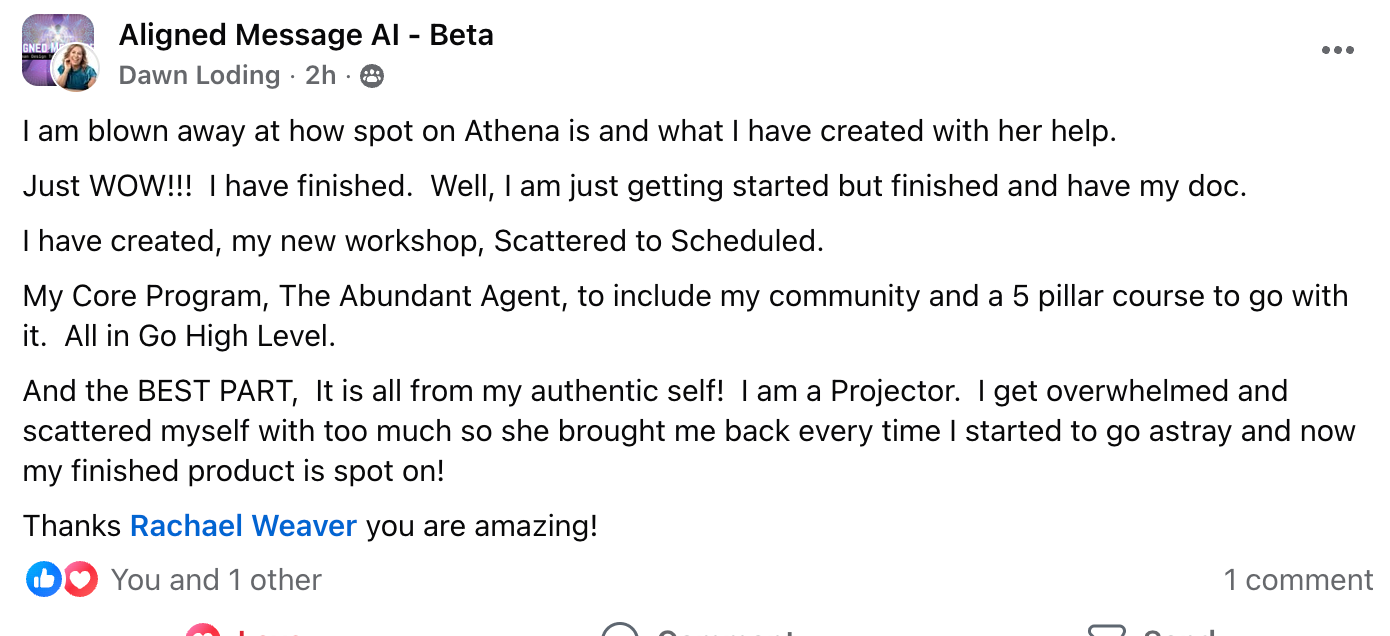Viewport: 1390px width, 636px height.
Task: Open the post's 2h timestamp link
Action: point(320,76)
